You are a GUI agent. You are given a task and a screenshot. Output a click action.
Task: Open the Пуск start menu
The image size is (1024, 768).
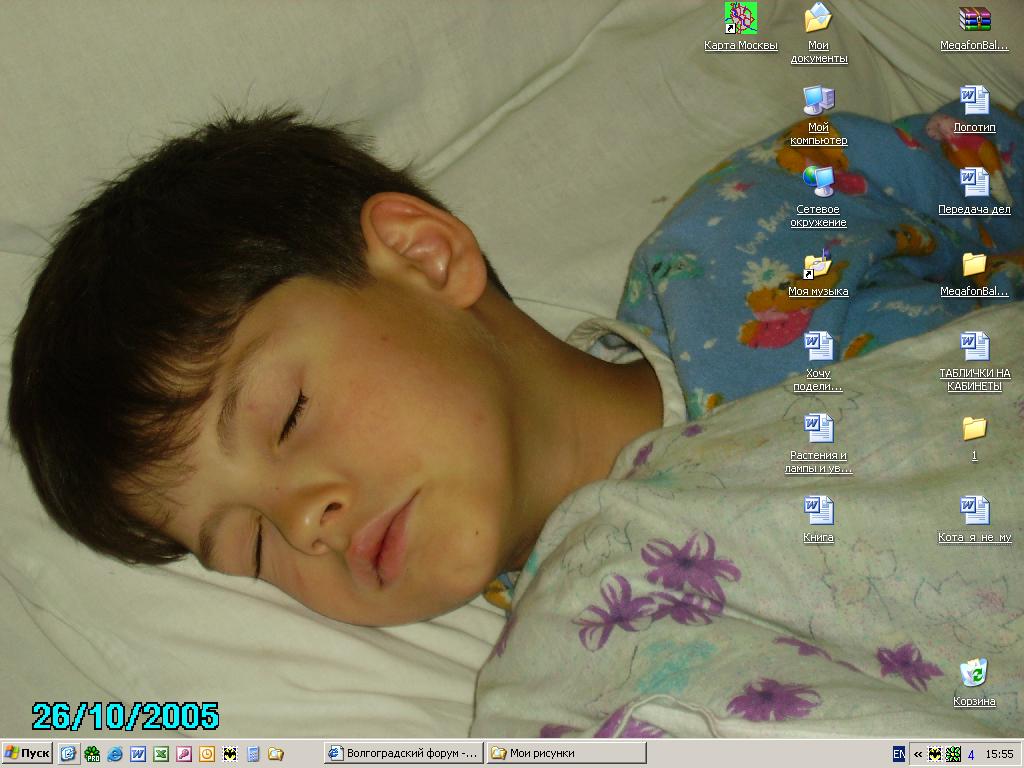click(27, 753)
